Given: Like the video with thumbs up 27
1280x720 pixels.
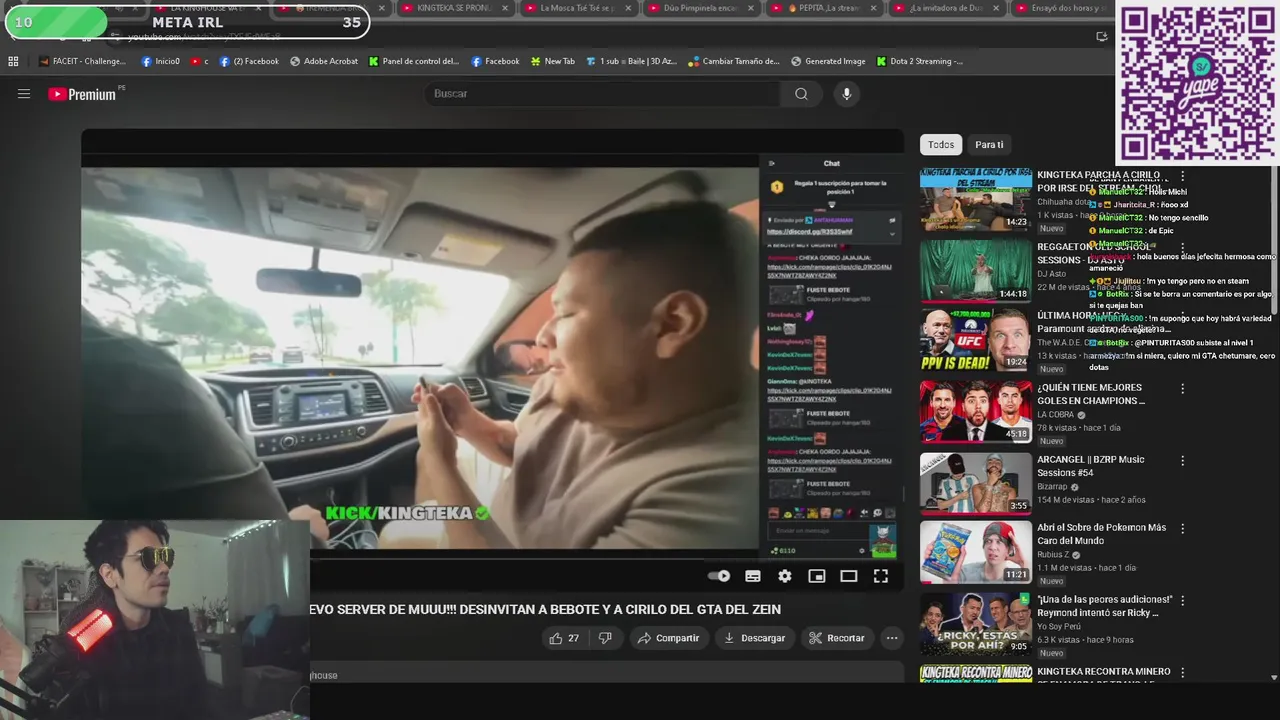Looking at the screenshot, I should [563, 638].
